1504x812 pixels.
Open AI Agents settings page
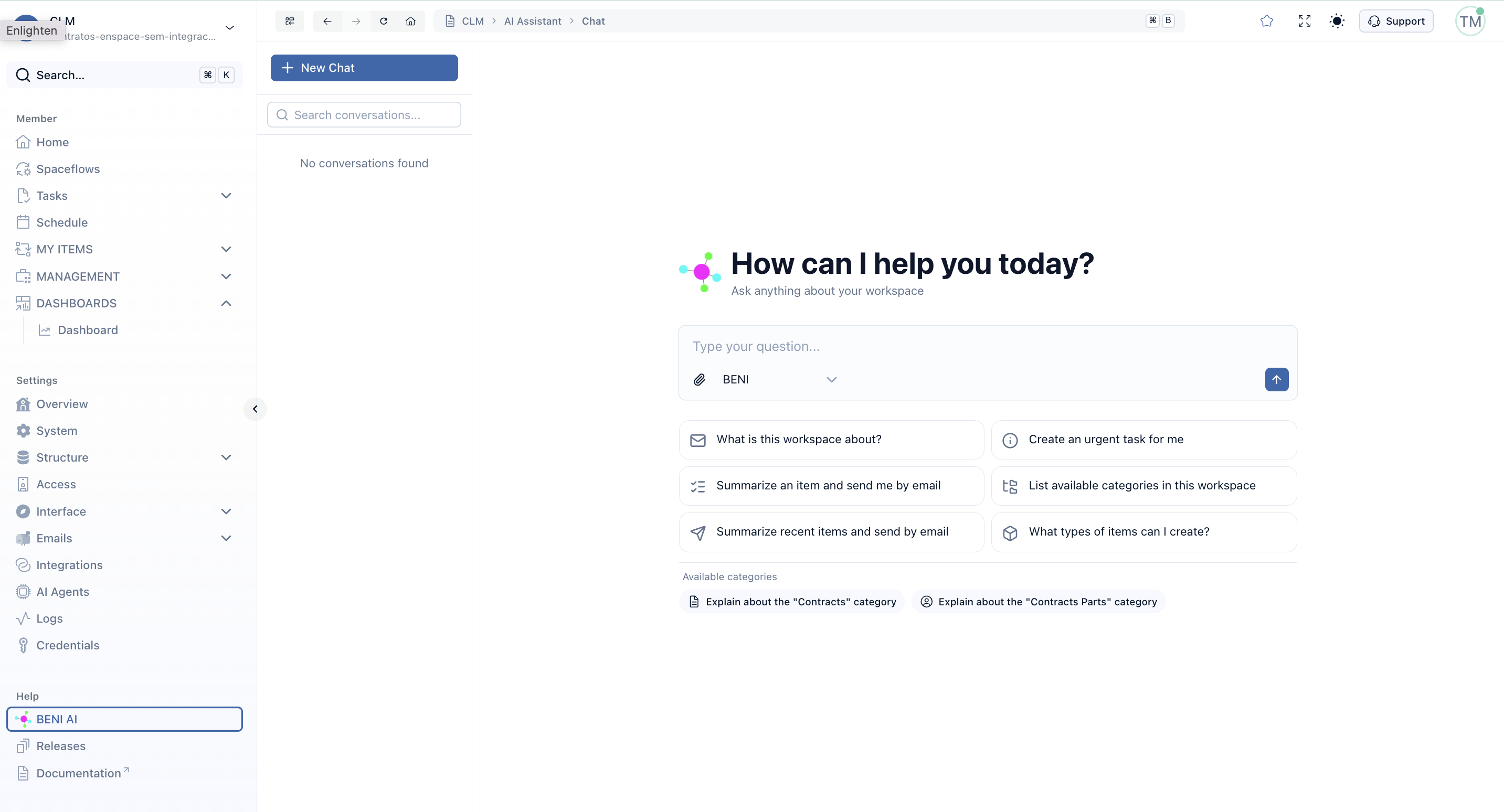click(x=62, y=591)
